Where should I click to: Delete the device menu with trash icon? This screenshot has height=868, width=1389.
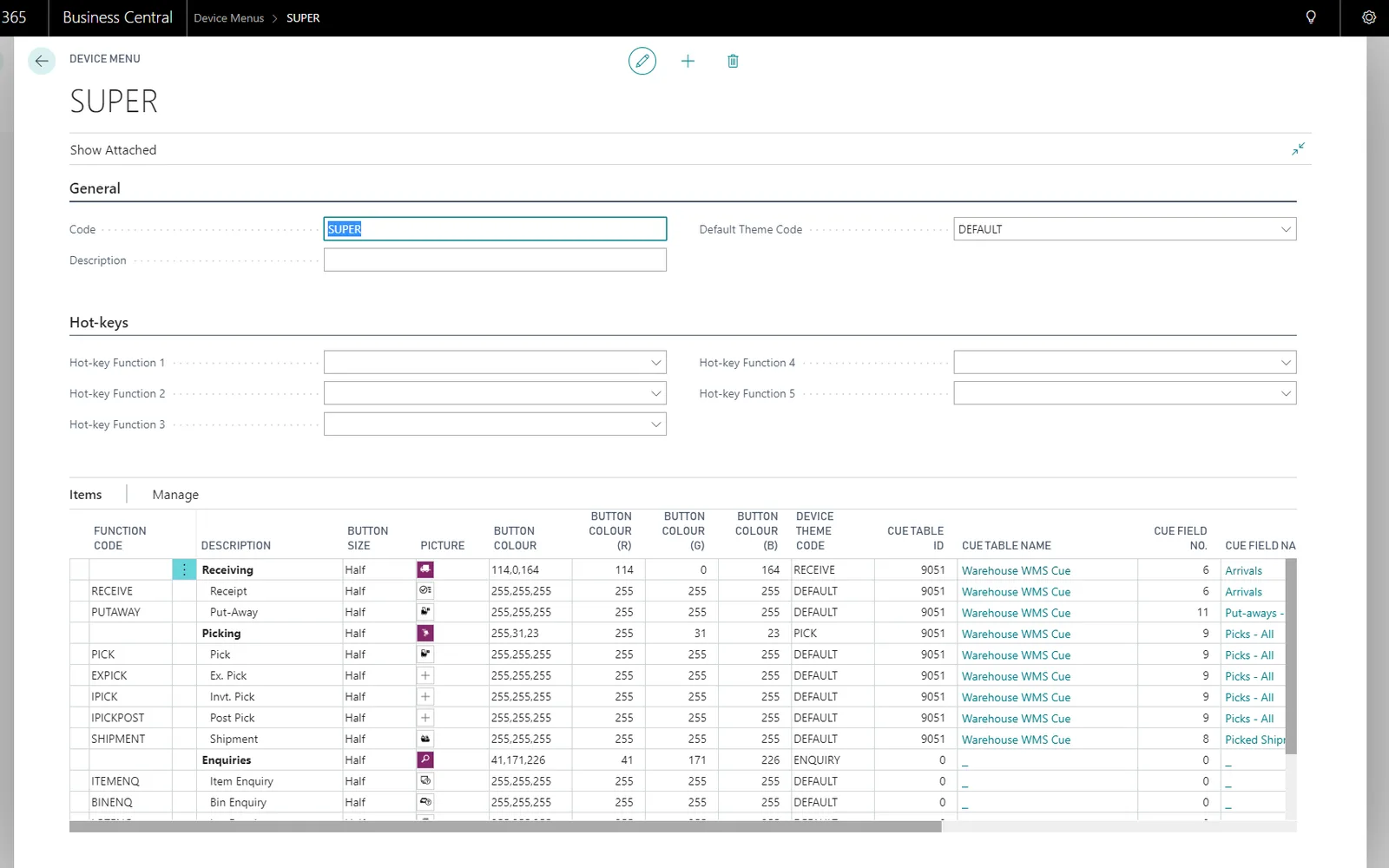point(733,61)
